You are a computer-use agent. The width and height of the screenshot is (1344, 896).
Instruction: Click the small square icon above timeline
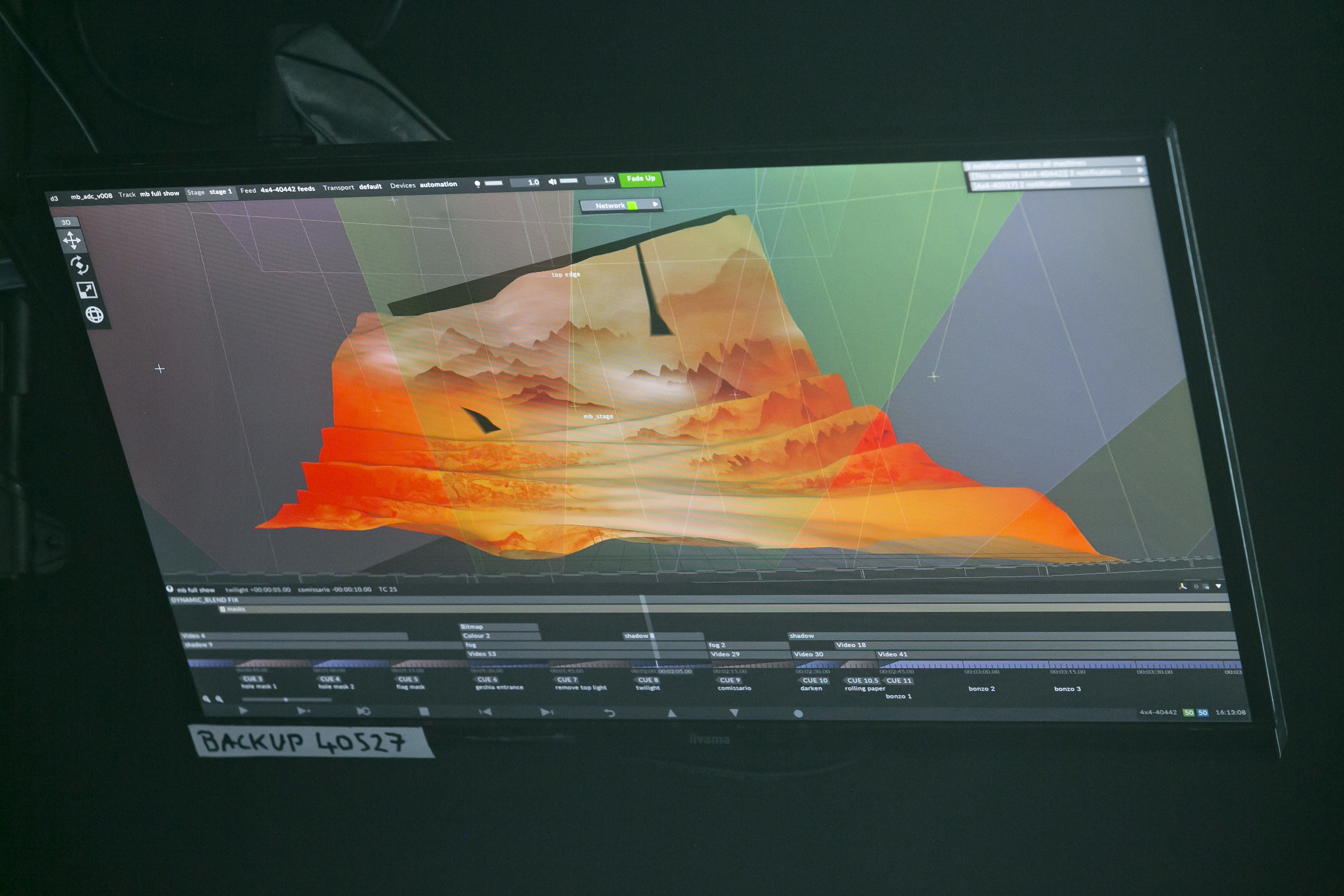(x=1206, y=586)
